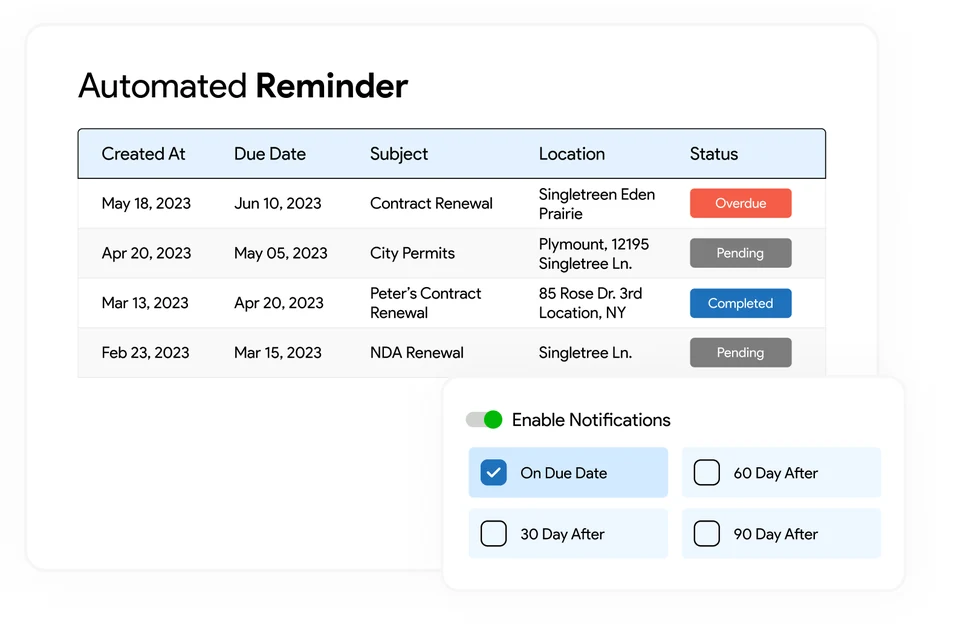The height and width of the screenshot is (640, 960).
Task: Open the NDA Renewal subject
Action: pyautogui.click(x=416, y=353)
